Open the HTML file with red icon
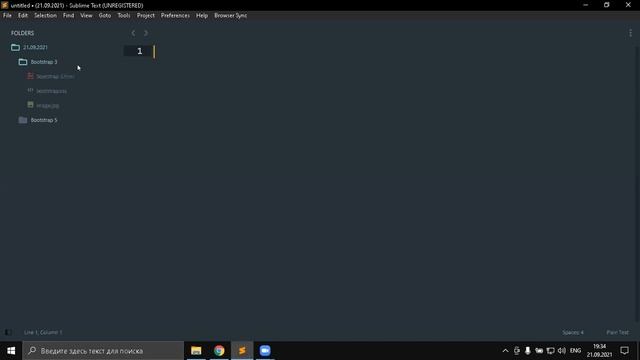This screenshot has width=640, height=360. [x=55, y=76]
